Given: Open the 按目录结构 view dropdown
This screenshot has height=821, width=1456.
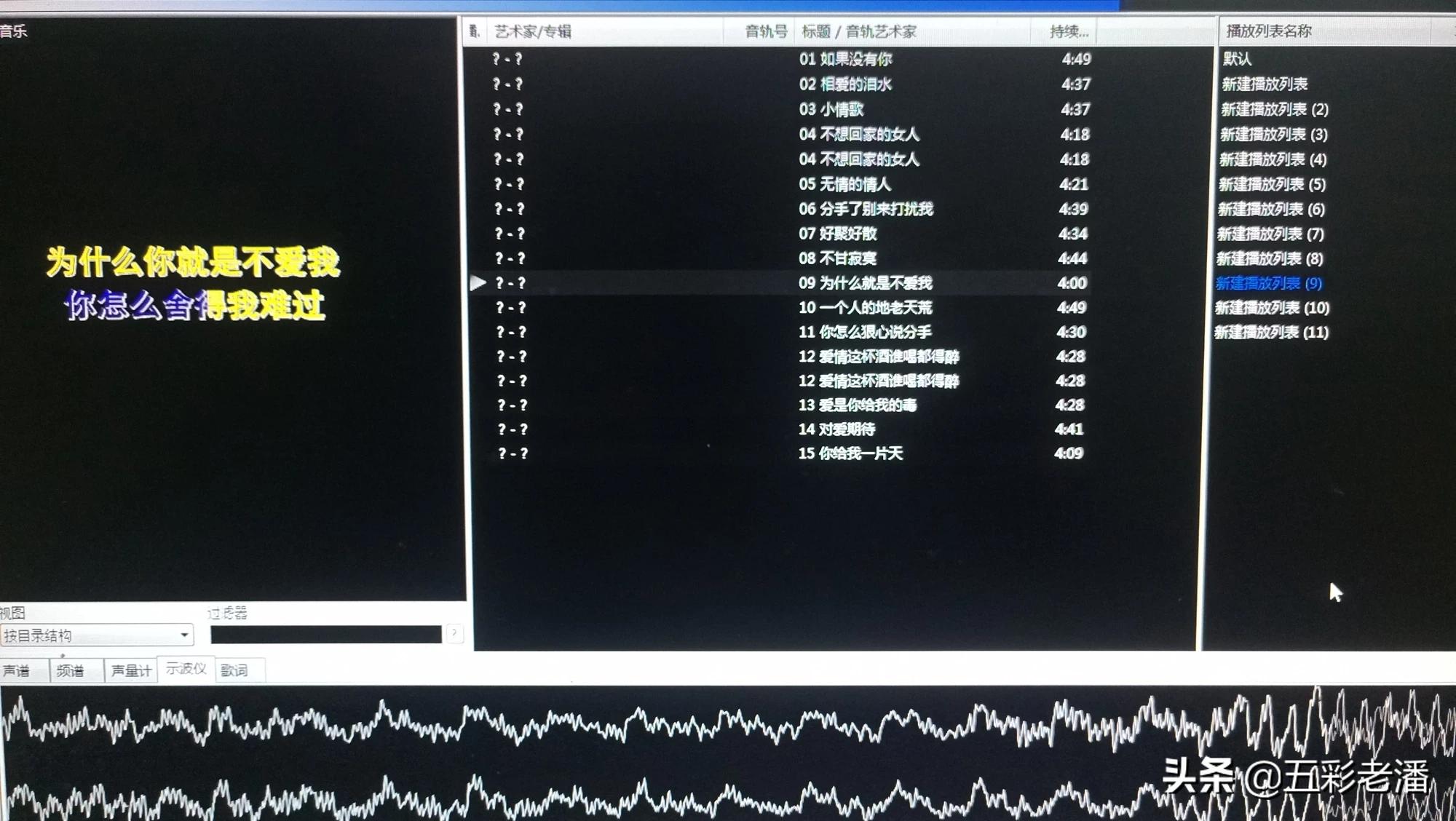Looking at the screenshot, I should click(97, 635).
